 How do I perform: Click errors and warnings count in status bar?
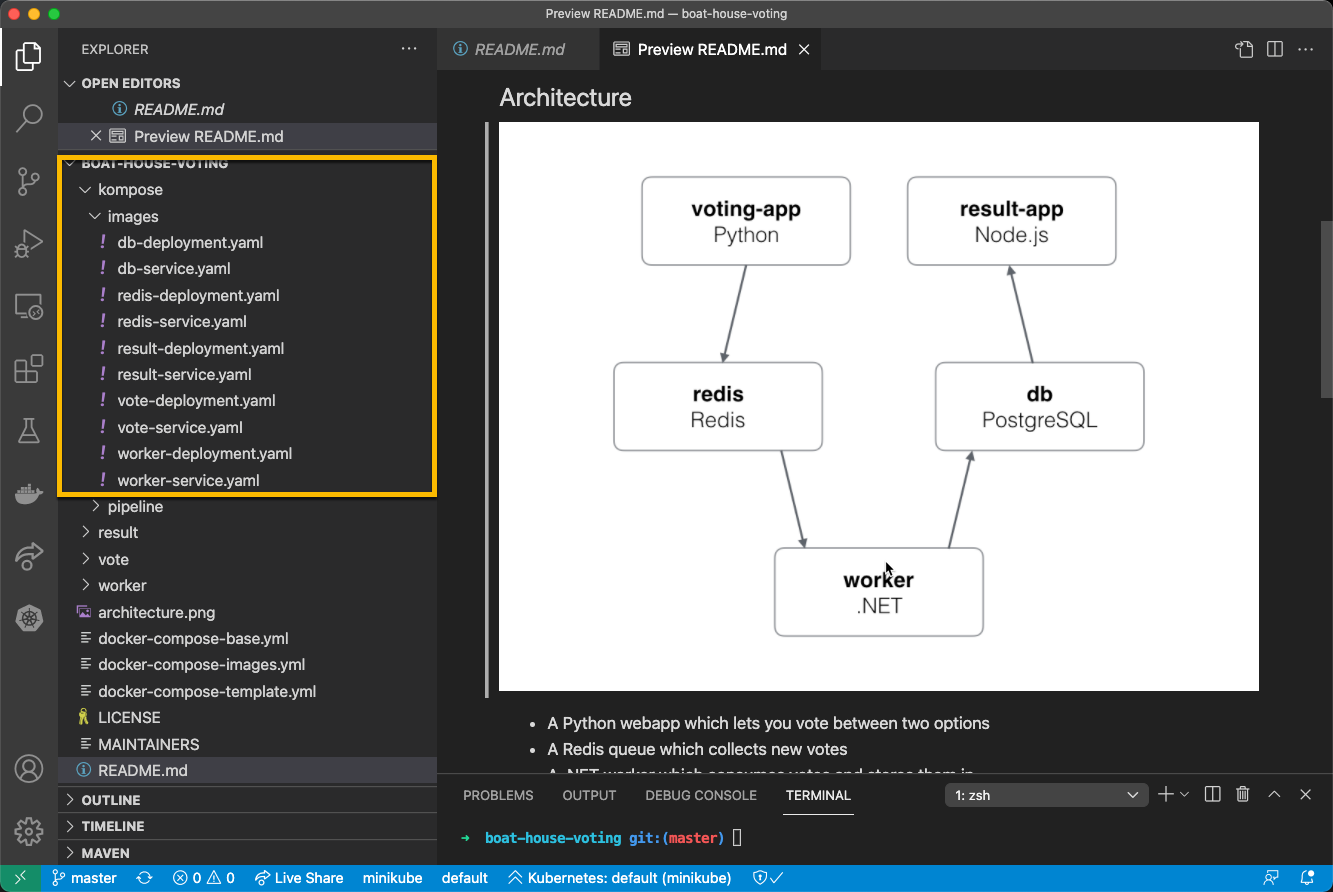coord(204,878)
